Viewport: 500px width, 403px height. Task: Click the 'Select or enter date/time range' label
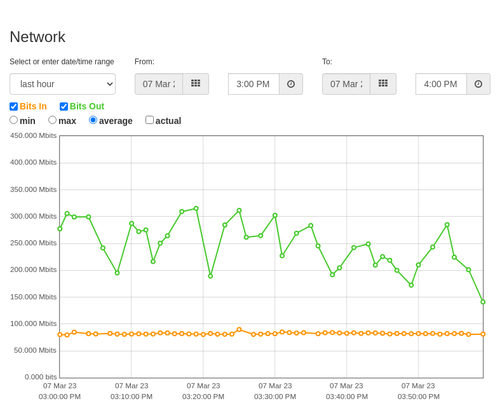coord(62,62)
